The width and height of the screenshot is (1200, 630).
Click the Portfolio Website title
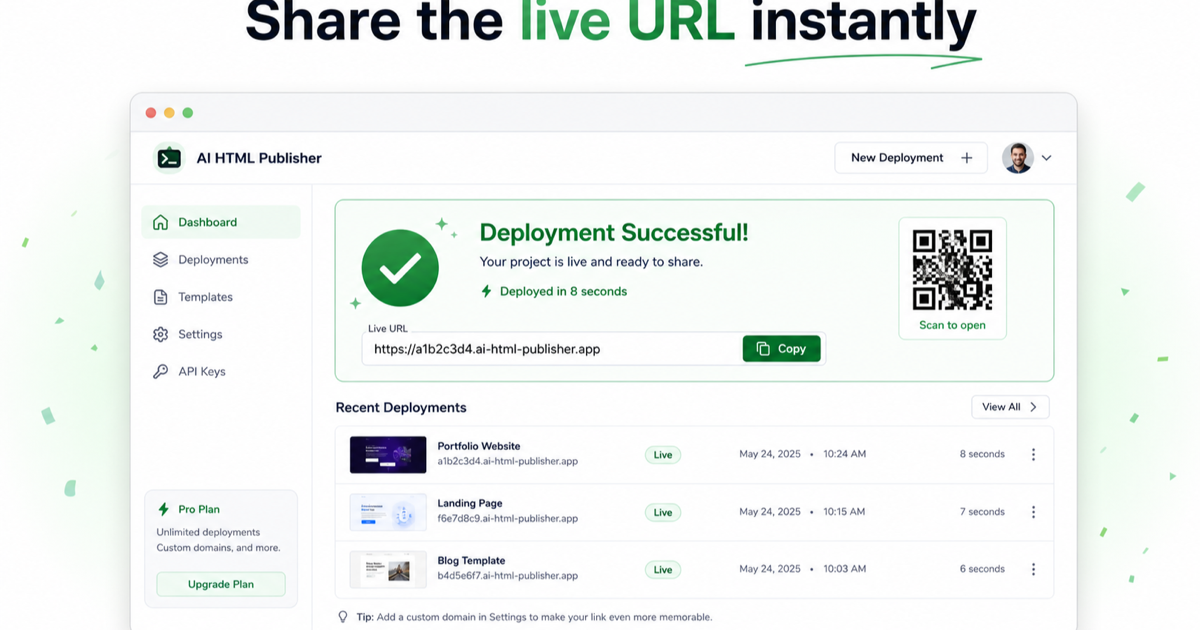pyautogui.click(x=479, y=446)
